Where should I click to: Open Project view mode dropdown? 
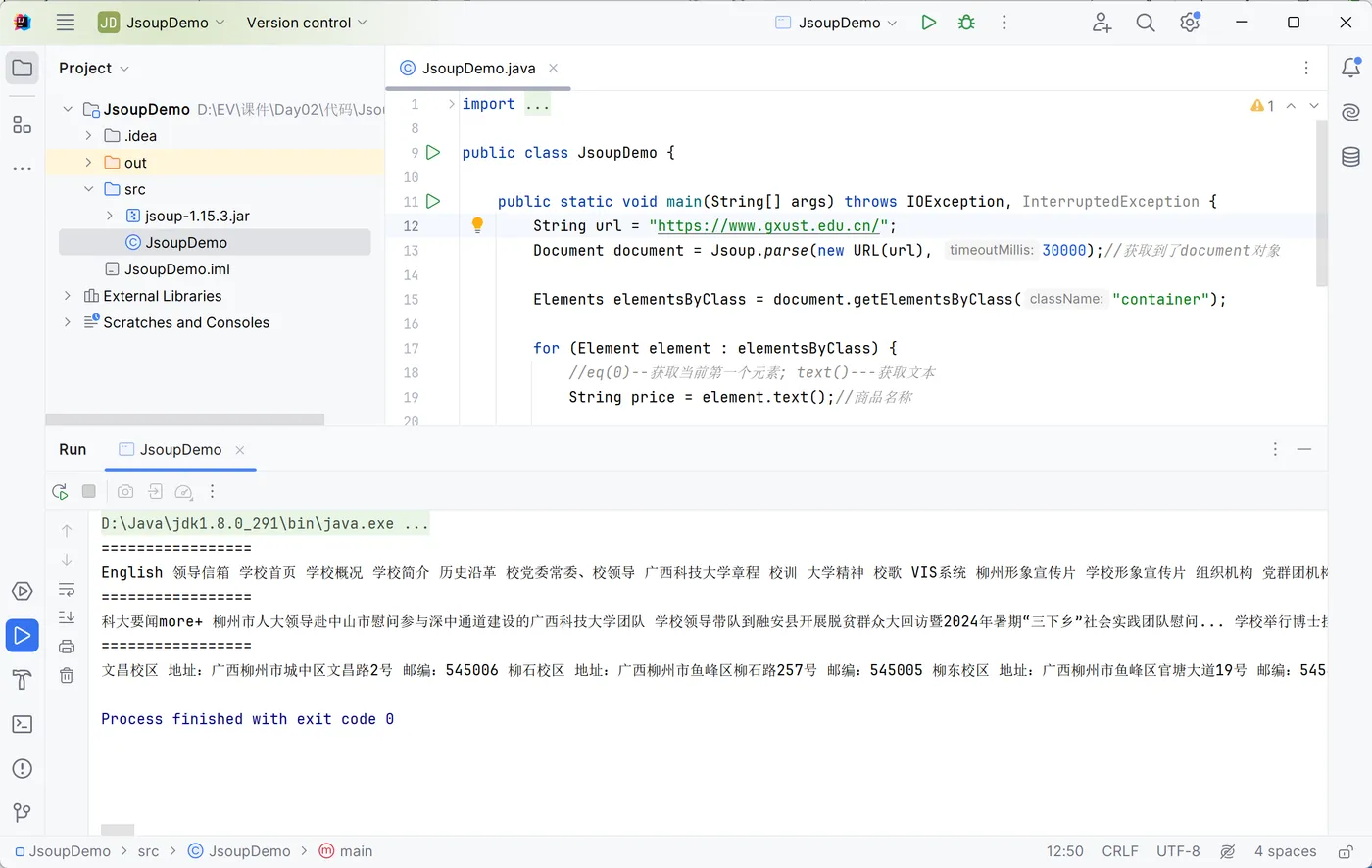point(94,68)
